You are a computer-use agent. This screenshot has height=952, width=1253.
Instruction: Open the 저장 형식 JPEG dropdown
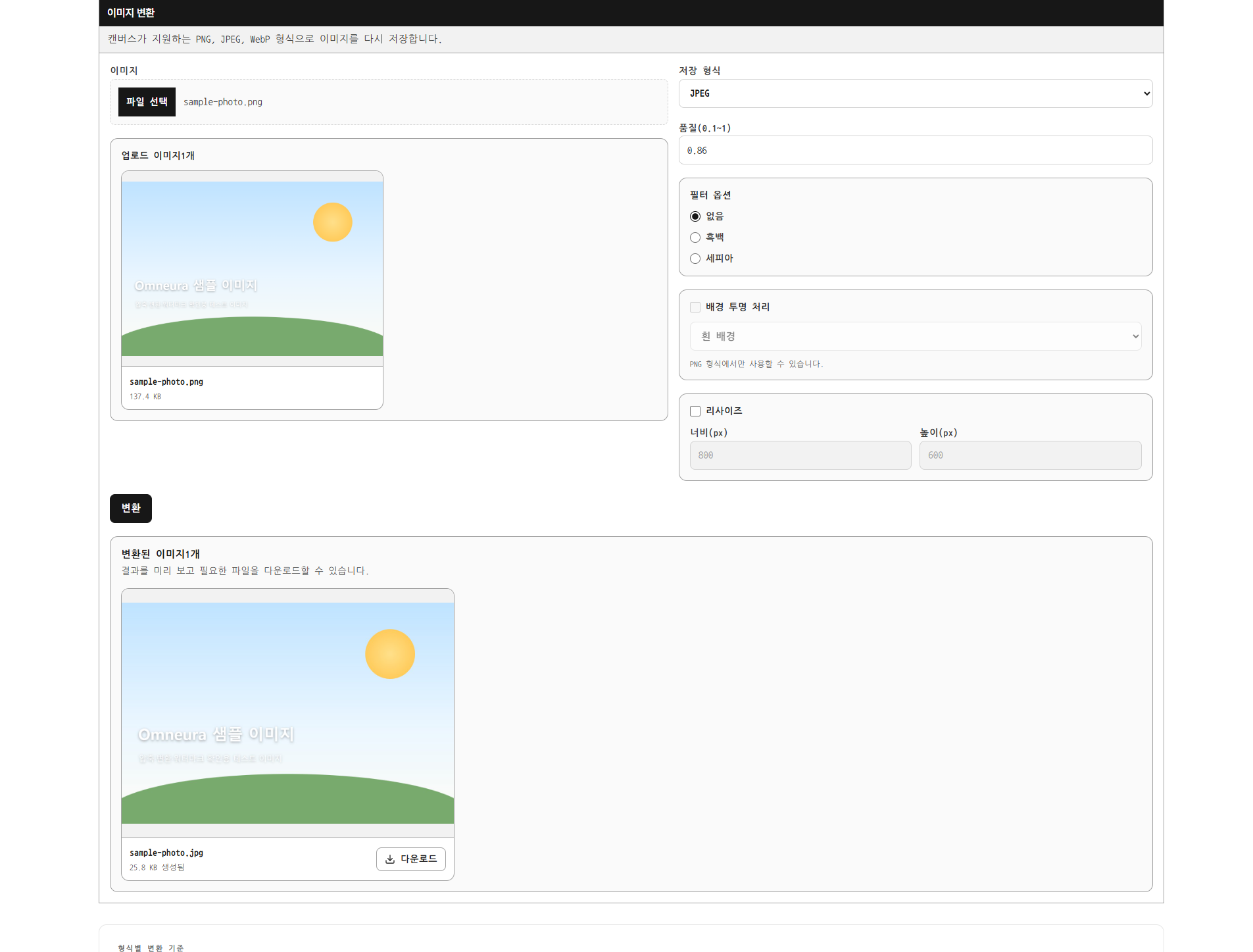(x=916, y=93)
